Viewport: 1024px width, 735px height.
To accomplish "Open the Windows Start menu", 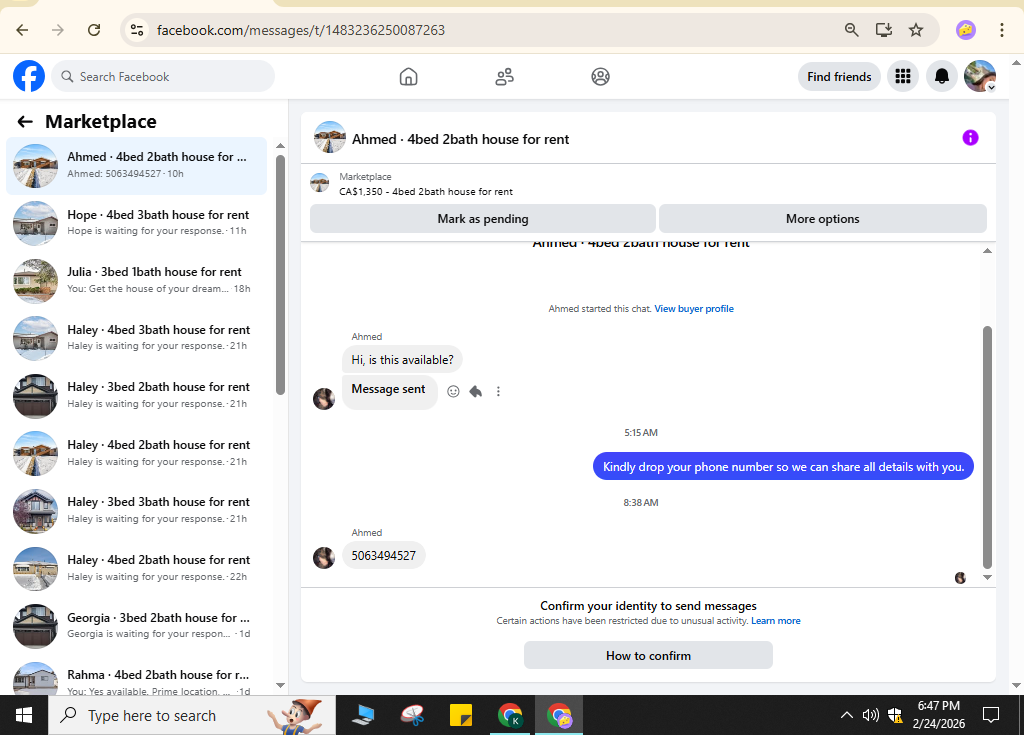I will point(24,715).
